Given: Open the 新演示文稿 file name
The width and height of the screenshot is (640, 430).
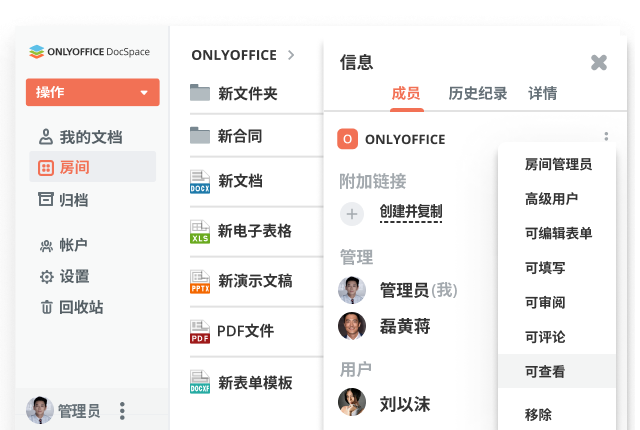Looking at the screenshot, I should pos(255,281).
